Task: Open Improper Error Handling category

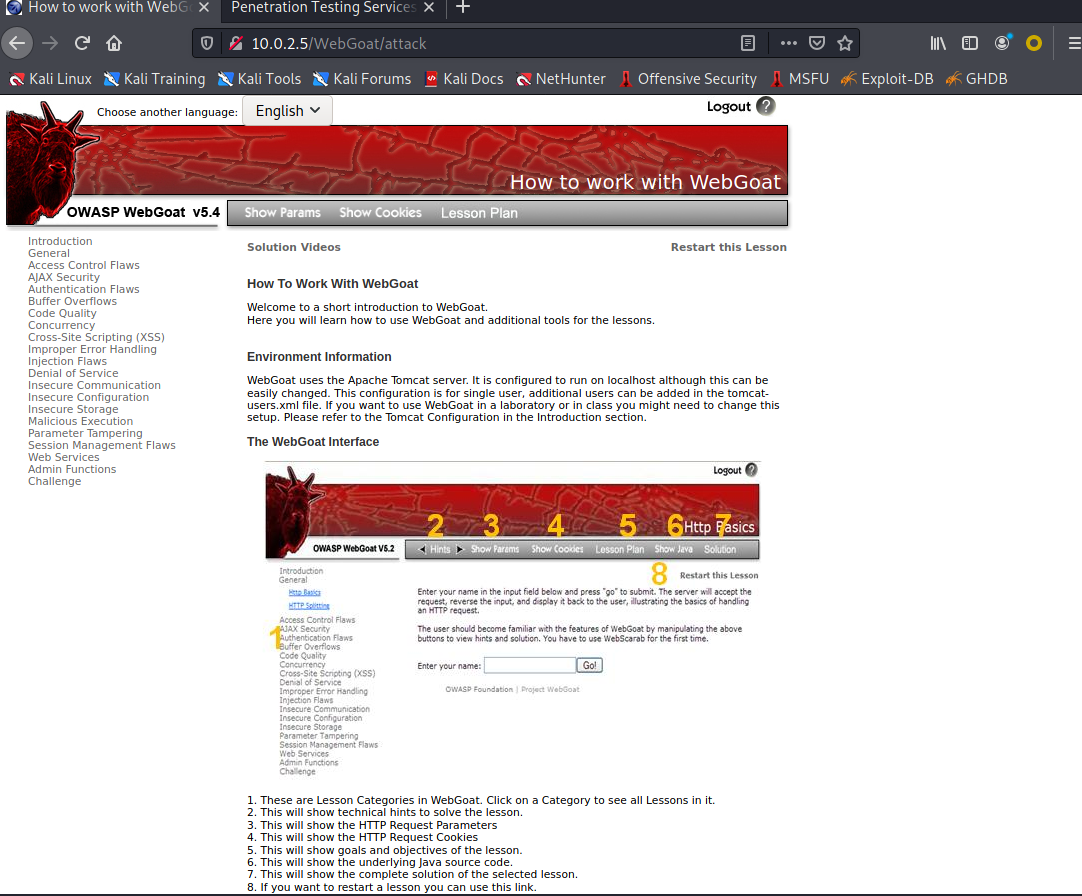Action: click(x=92, y=349)
